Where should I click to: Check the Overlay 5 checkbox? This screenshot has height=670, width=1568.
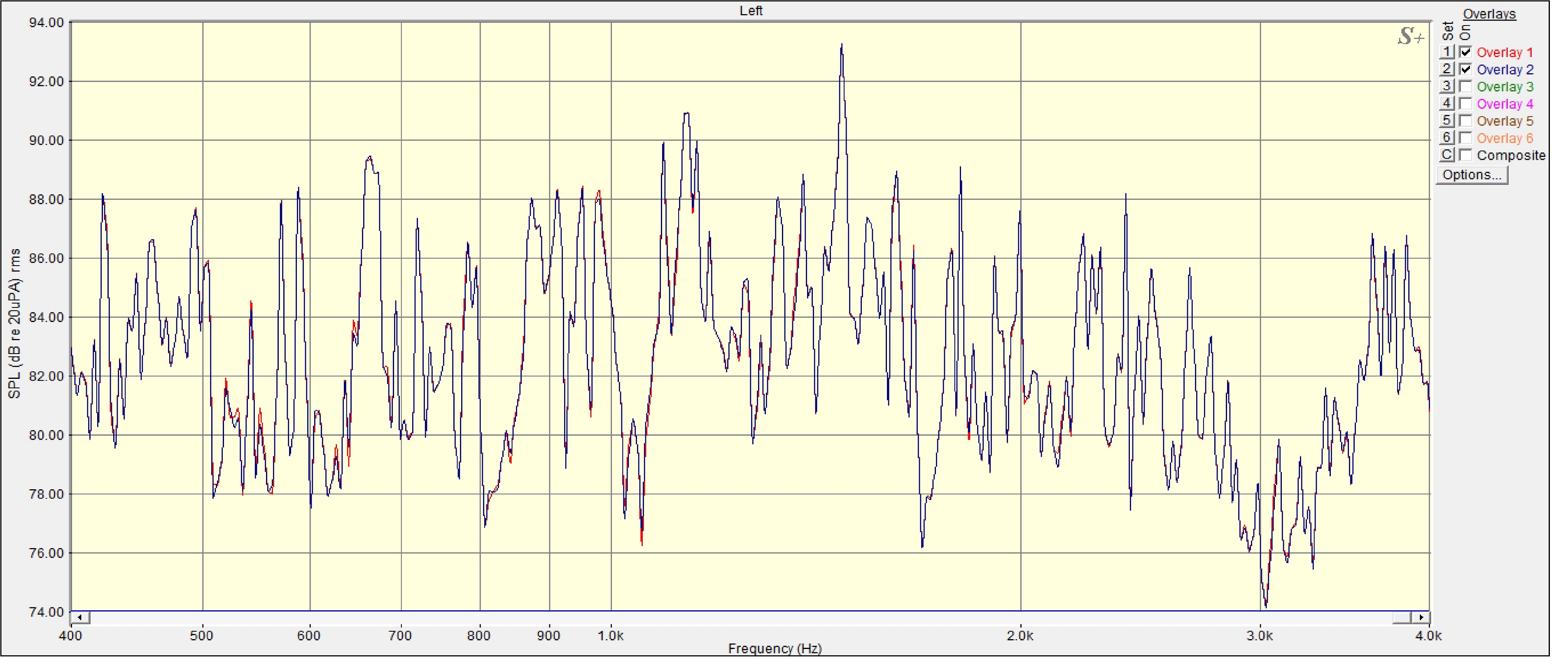[x=1465, y=121]
